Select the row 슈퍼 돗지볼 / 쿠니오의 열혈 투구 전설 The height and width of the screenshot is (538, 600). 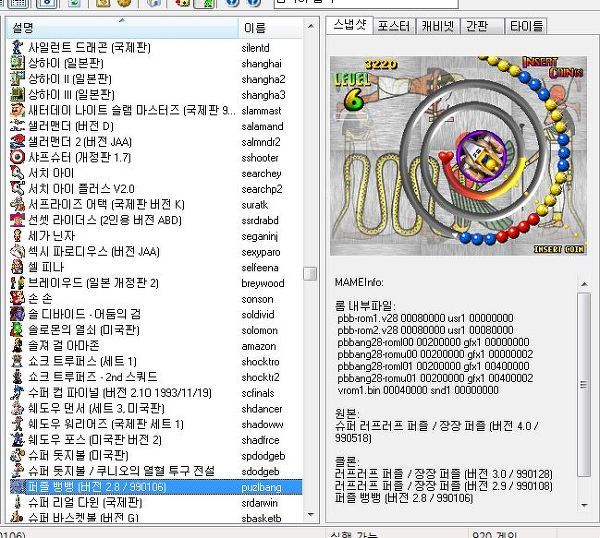point(156,471)
